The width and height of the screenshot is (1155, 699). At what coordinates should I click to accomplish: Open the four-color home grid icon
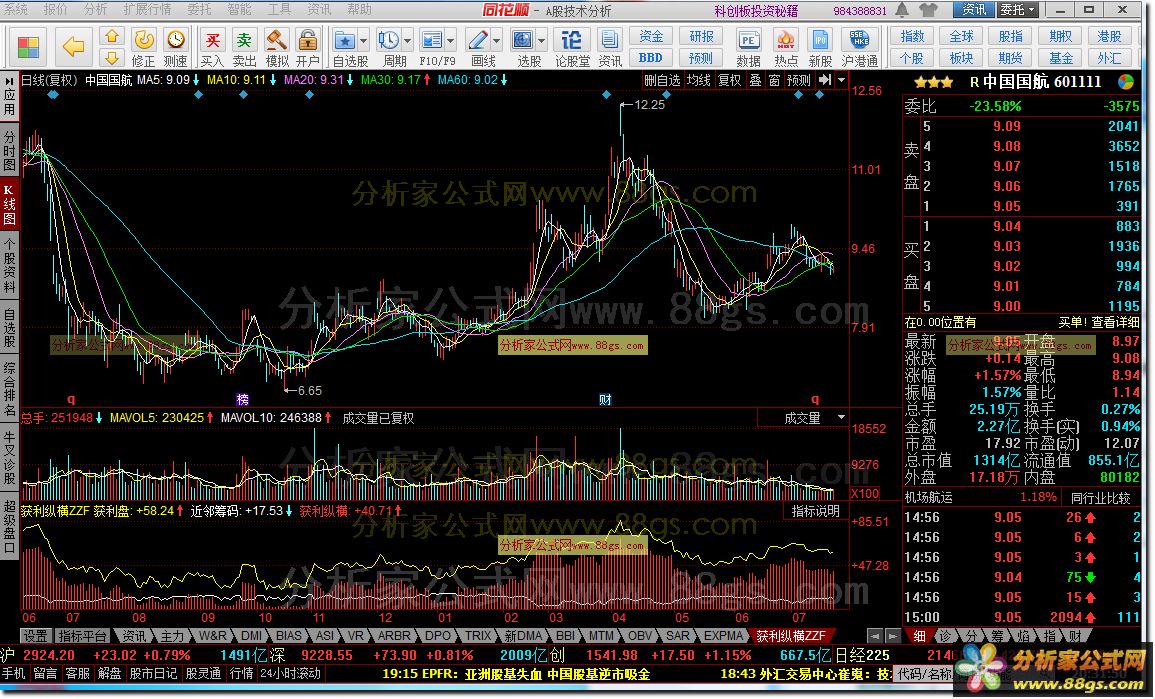tap(28, 47)
